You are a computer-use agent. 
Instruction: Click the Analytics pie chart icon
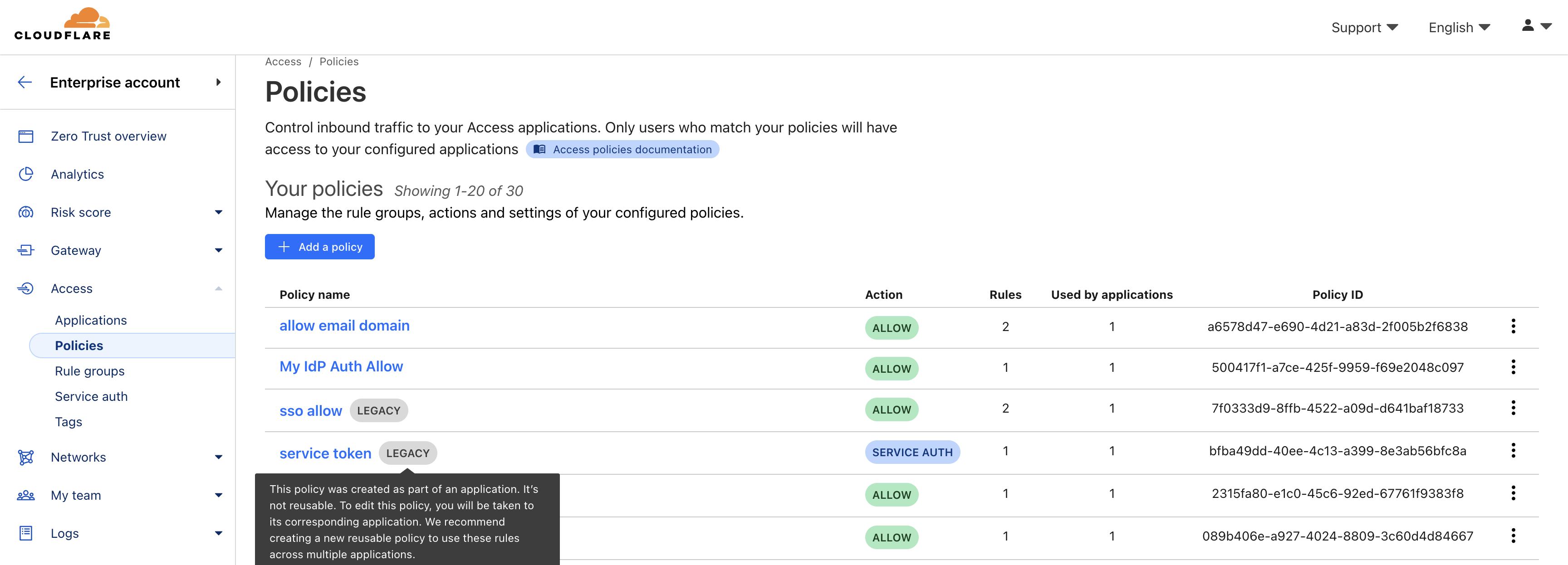click(x=25, y=174)
